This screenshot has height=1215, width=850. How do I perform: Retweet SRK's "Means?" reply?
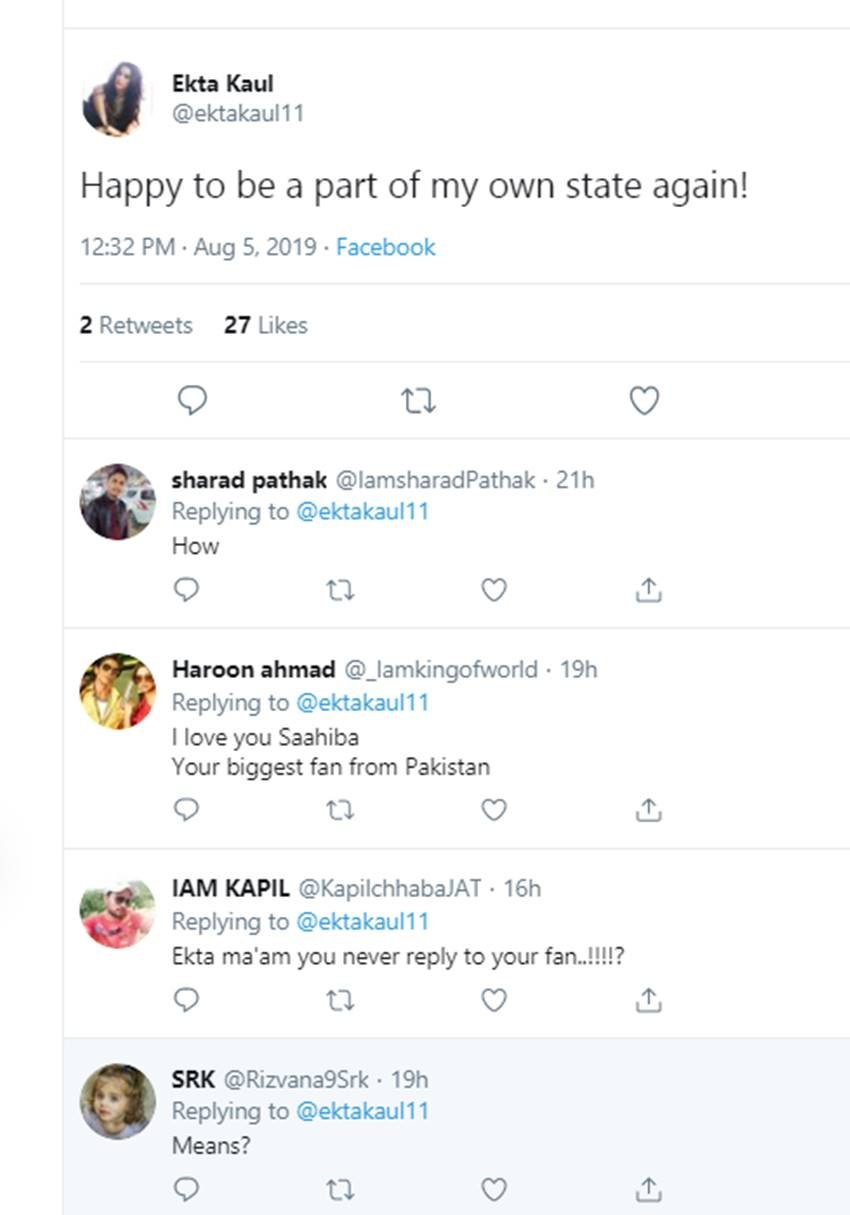tap(340, 1189)
